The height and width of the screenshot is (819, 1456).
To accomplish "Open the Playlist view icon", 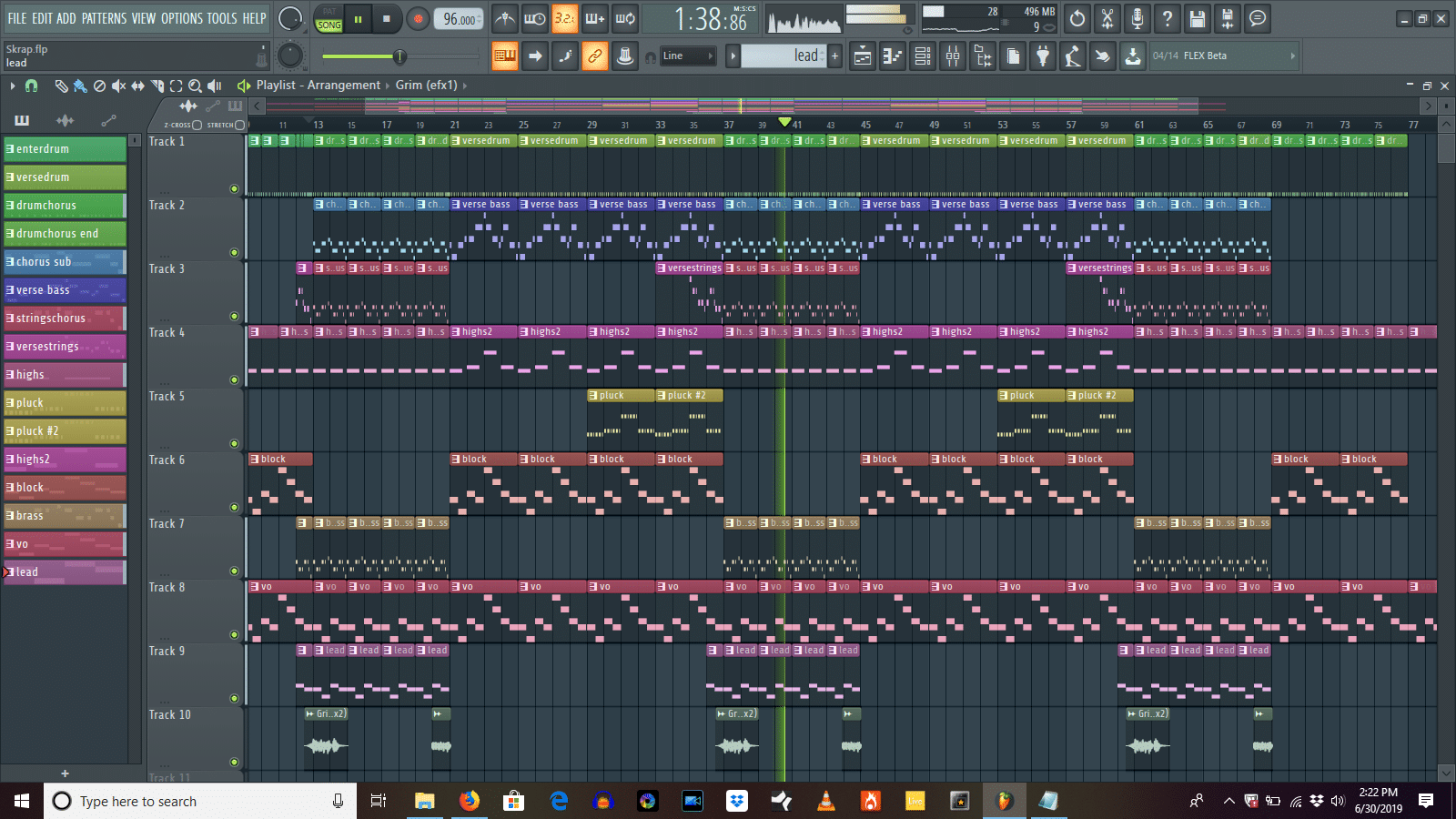I will click(x=863, y=56).
